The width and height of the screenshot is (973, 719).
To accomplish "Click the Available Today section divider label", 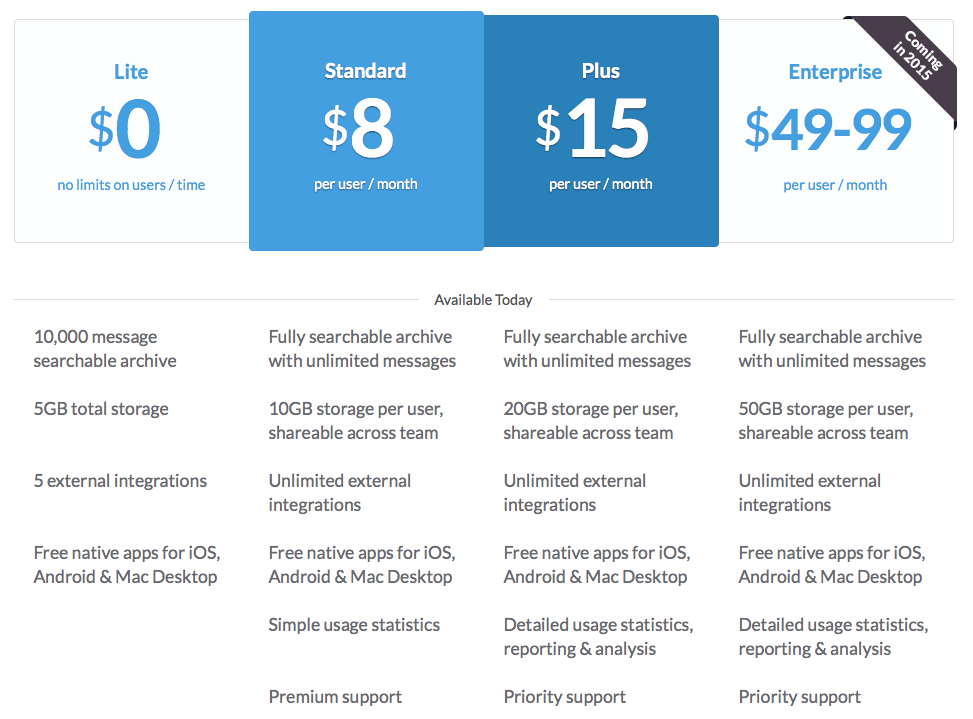I will [483, 300].
